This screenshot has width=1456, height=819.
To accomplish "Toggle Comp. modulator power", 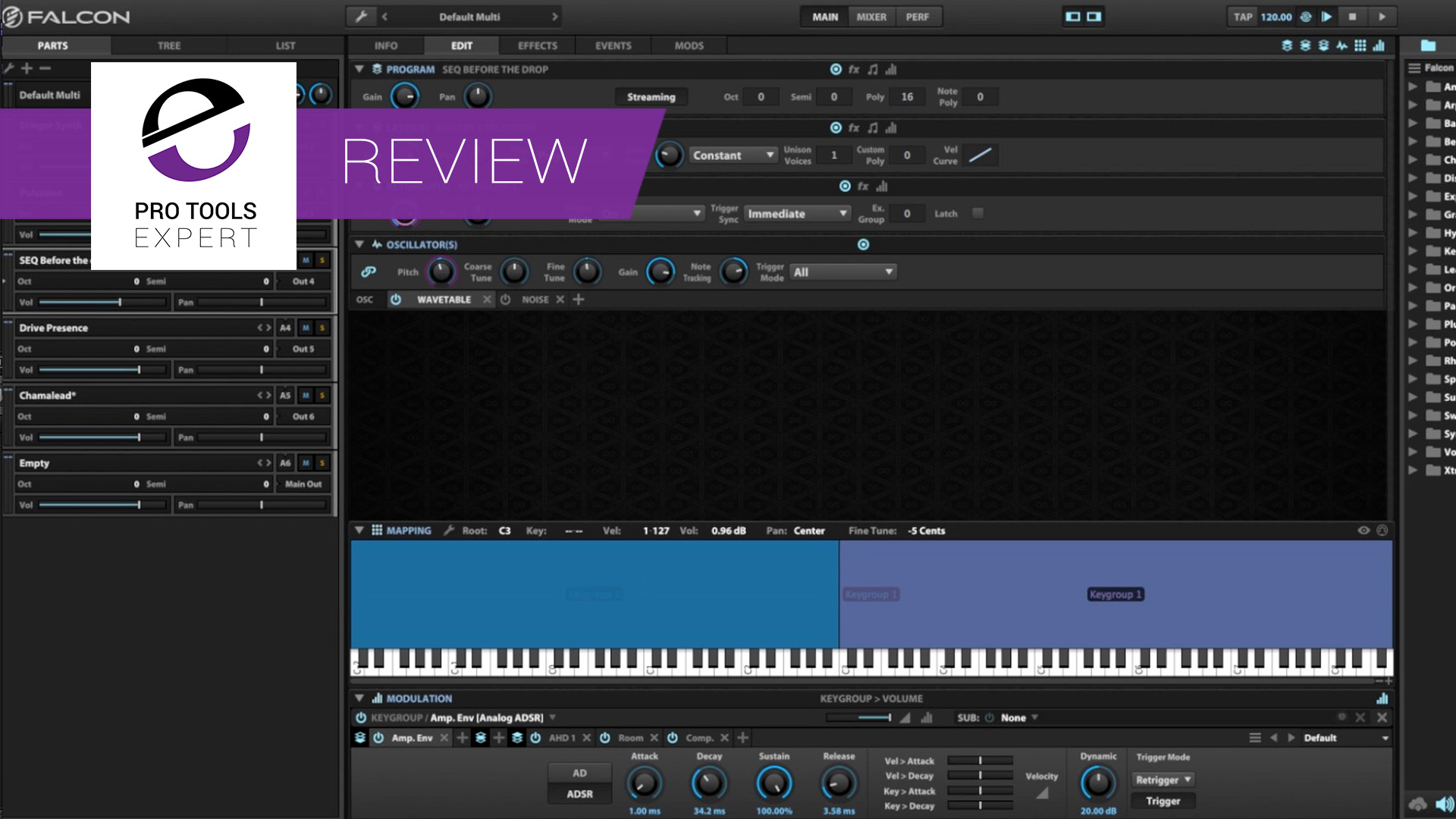I will point(672,738).
